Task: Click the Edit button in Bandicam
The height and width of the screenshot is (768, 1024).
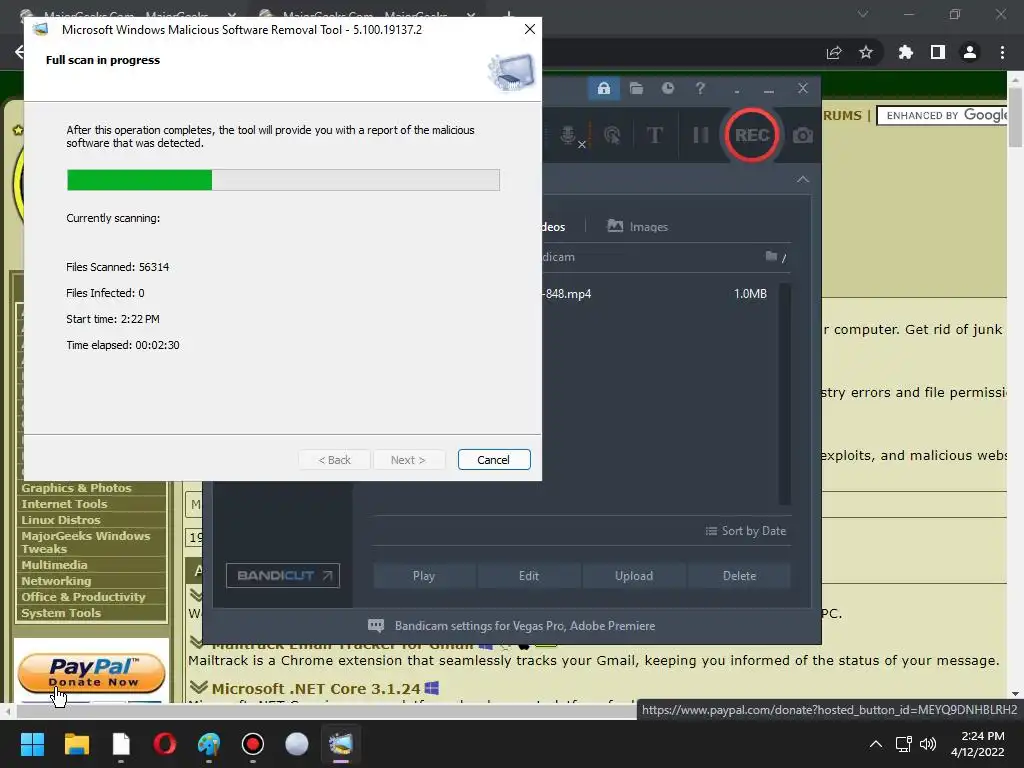Action: pyautogui.click(x=529, y=576)
